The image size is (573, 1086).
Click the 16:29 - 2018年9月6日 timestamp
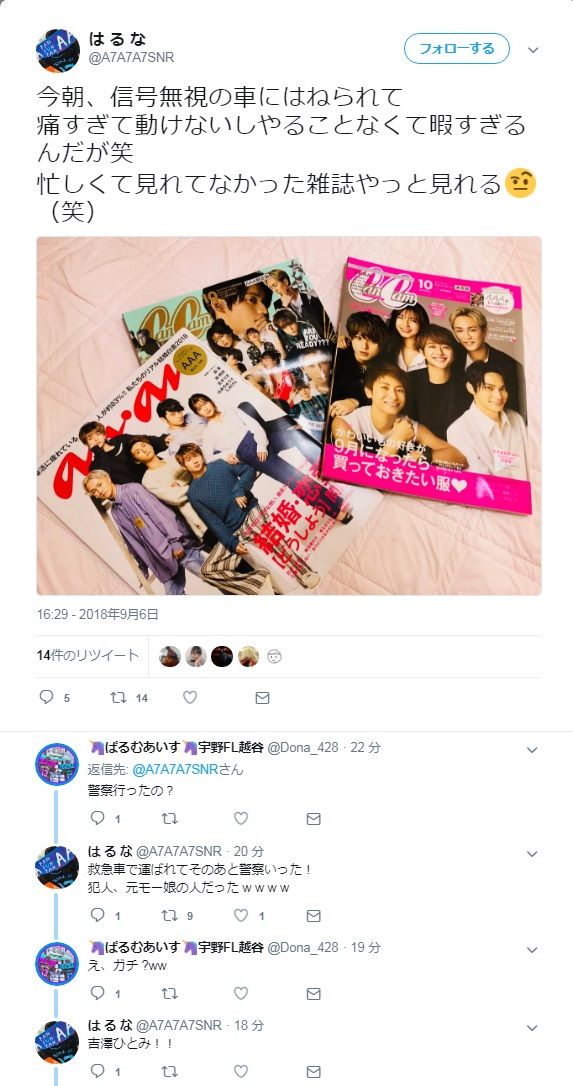click(x=98, y=614)
